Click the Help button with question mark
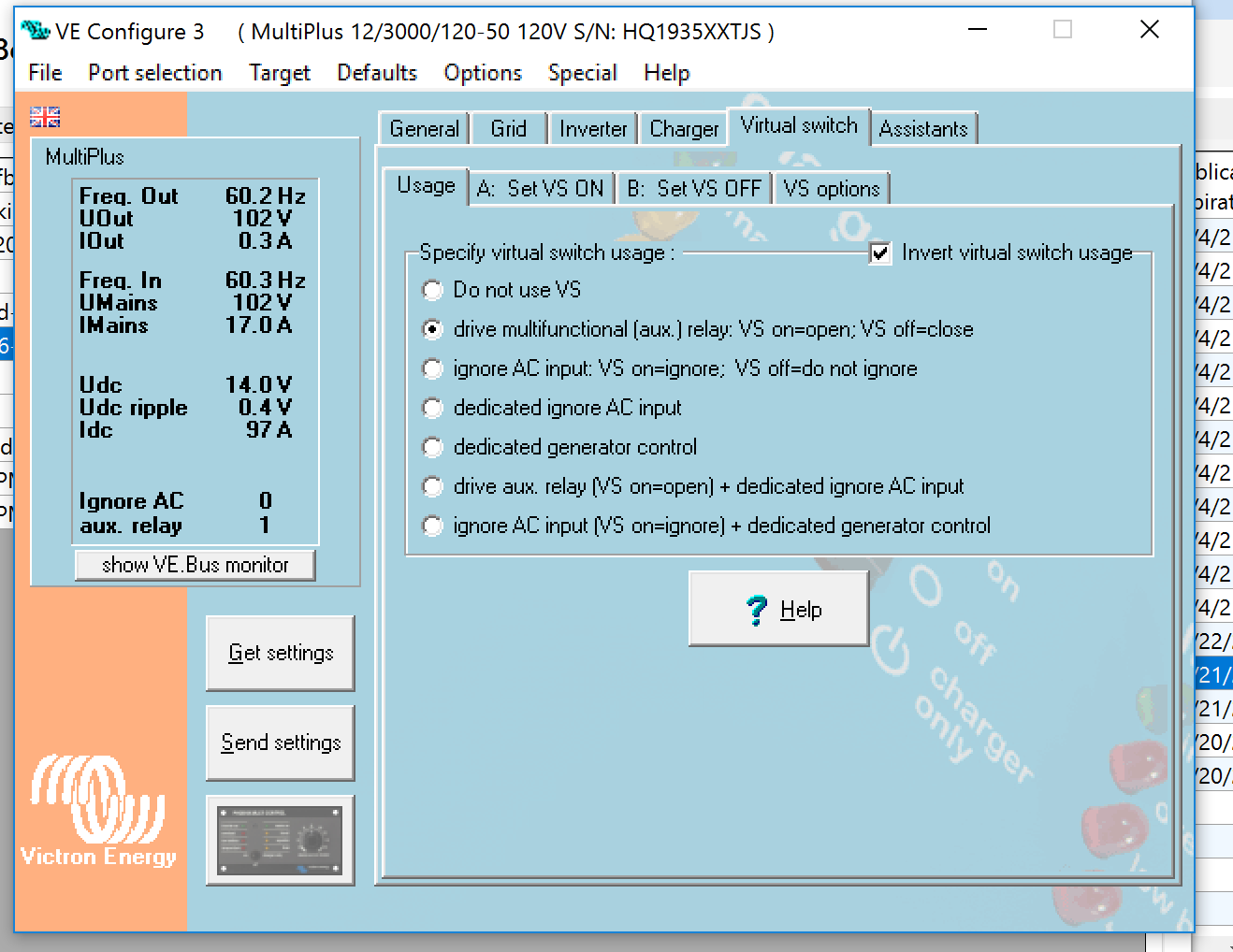Screen dimensions: 1233x952 click(779, 610)
